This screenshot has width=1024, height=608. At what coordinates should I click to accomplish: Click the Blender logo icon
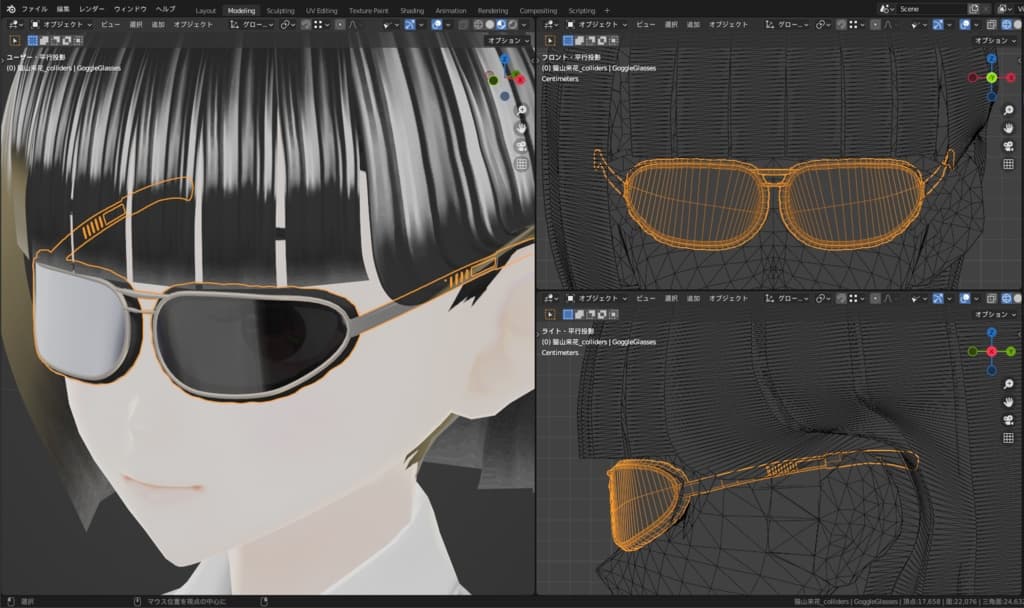coord(9,9)
